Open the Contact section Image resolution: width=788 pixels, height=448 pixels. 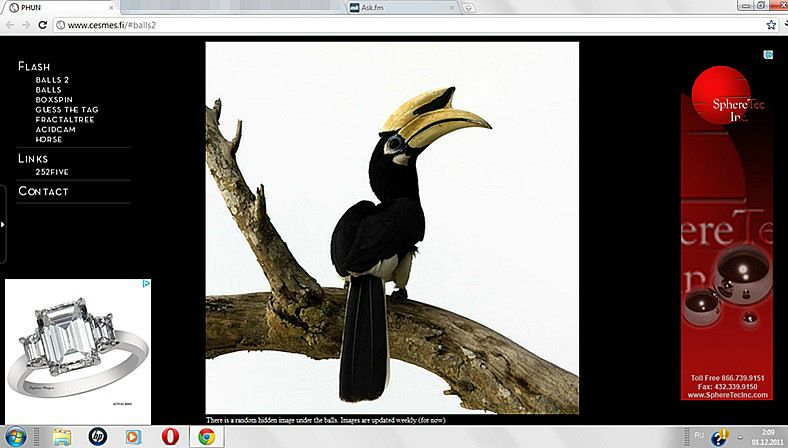pos(43,191)
